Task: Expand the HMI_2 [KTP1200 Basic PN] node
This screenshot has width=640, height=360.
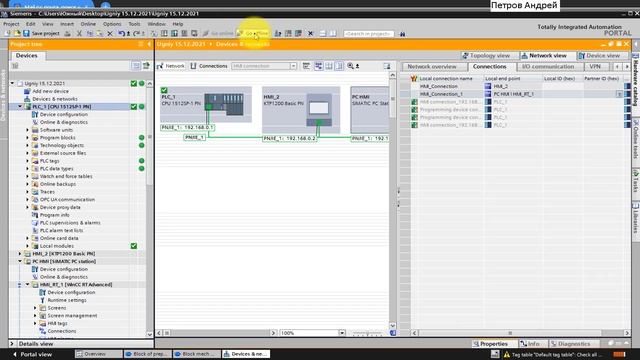Action: pyautogui.click(x=20, y=253)
